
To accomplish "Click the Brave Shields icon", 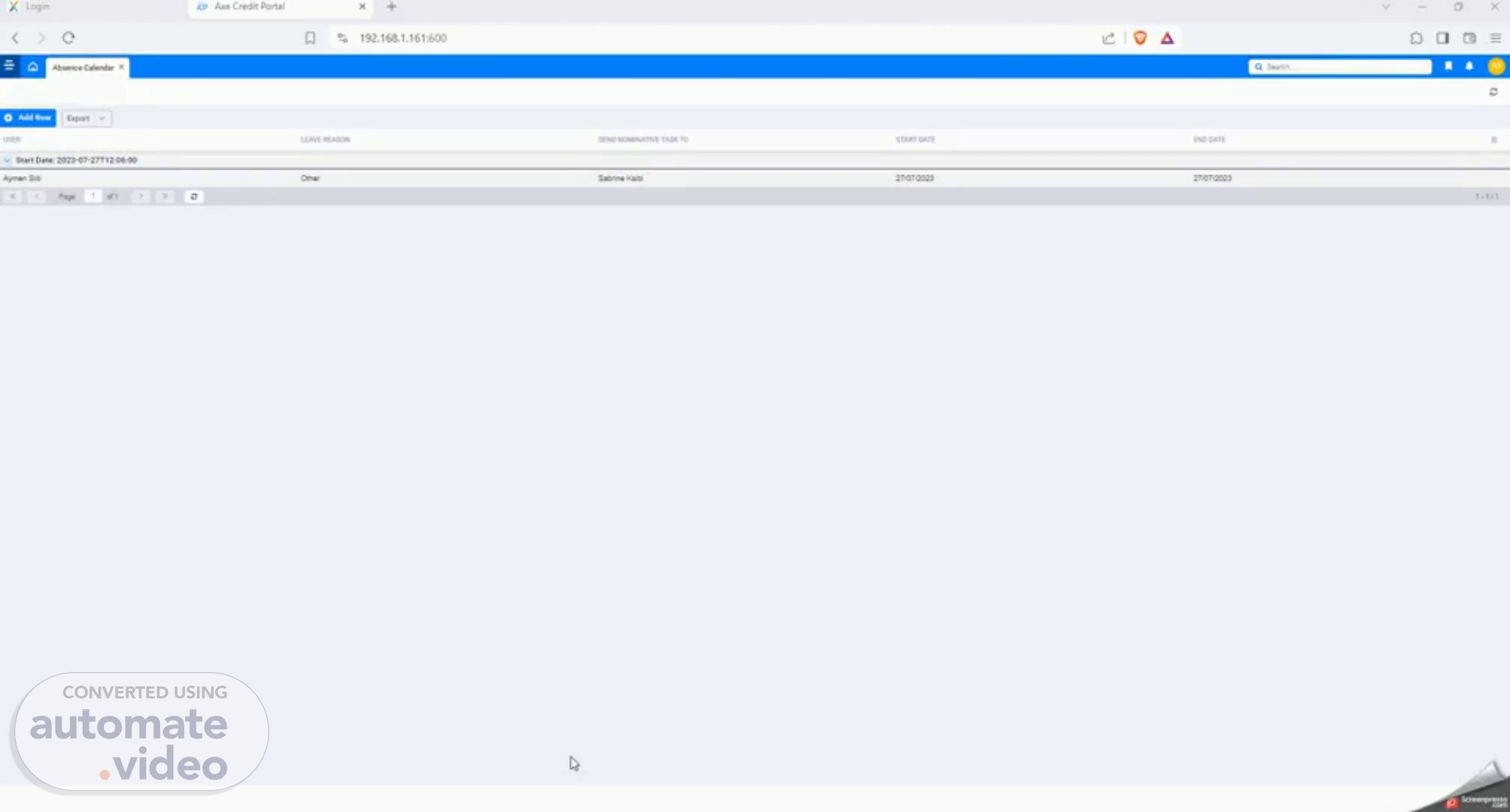I will click(x=1140, y=38).
